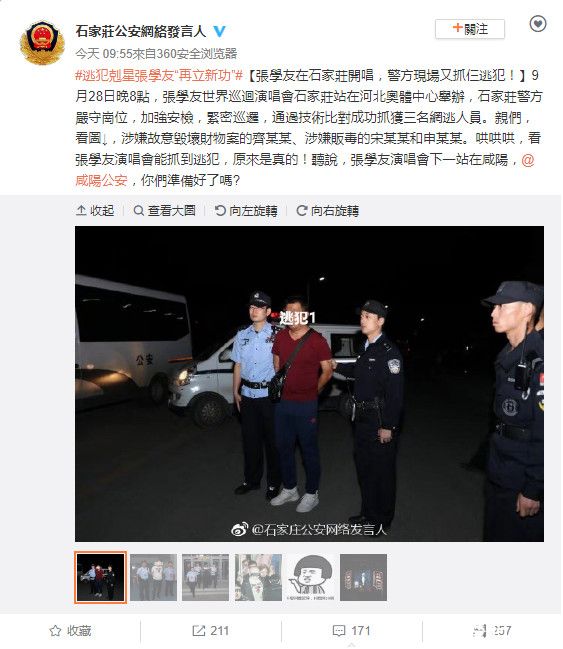This screenshot has width=563, height=649.
Task: Select the third thumbnail in gallery
Action: tap(205, 577)
